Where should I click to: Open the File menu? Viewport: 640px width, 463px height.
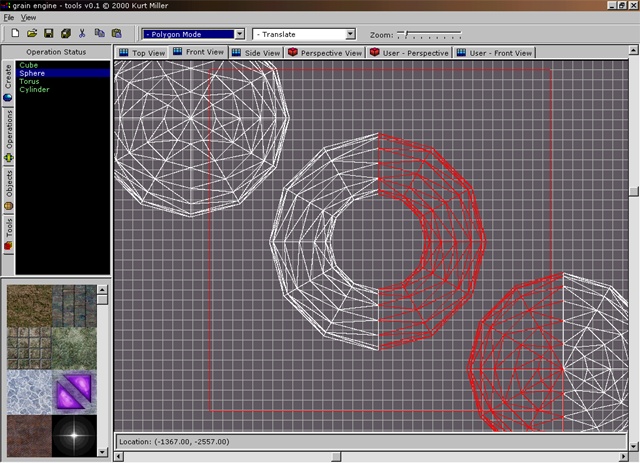(x=9, y=18)
